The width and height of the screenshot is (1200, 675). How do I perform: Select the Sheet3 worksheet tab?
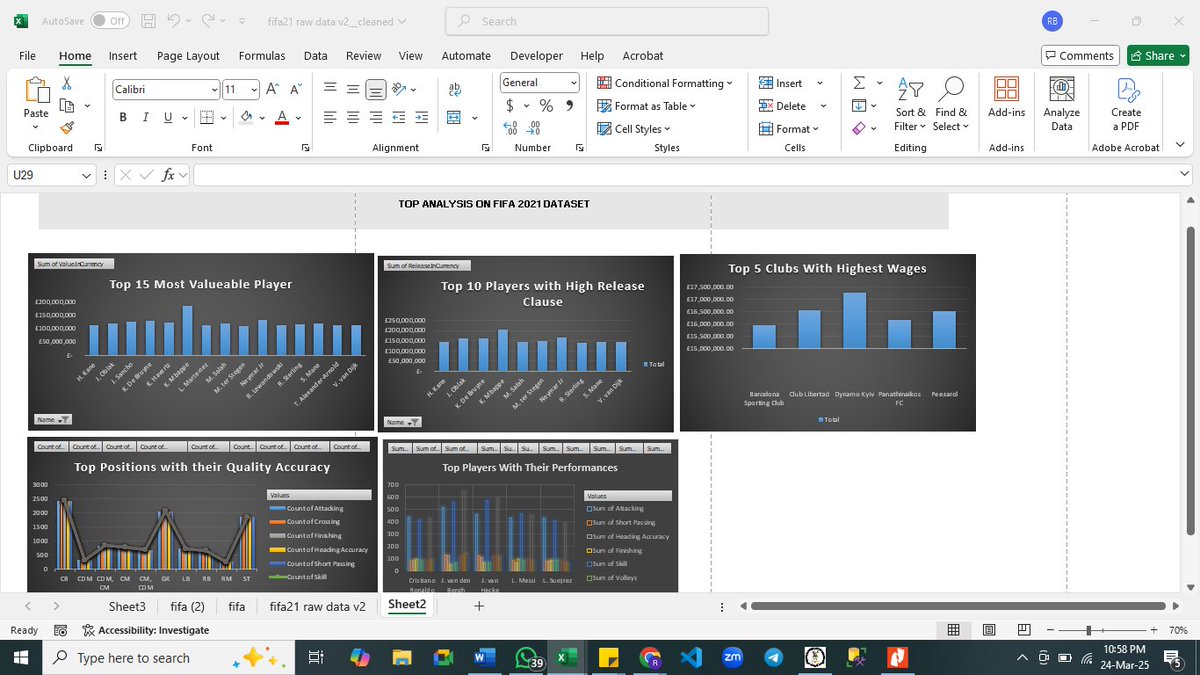coord(127,606)
